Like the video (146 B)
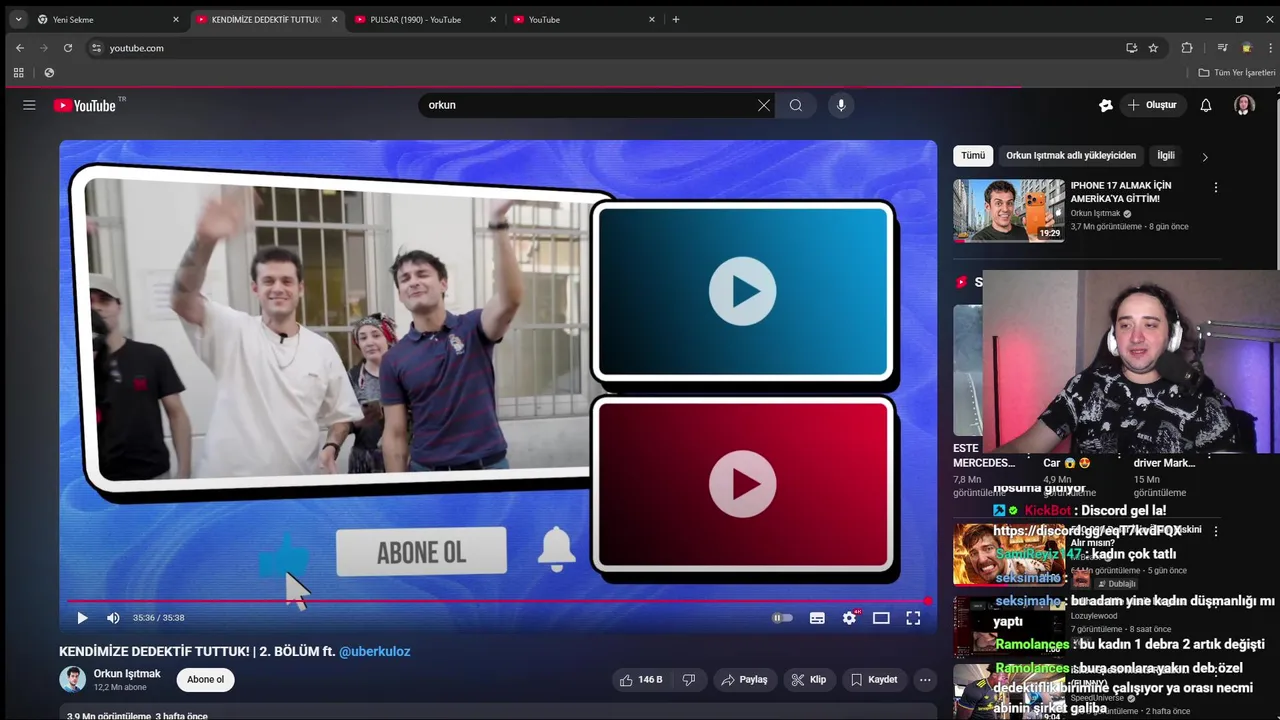 [x=640, y=680]
